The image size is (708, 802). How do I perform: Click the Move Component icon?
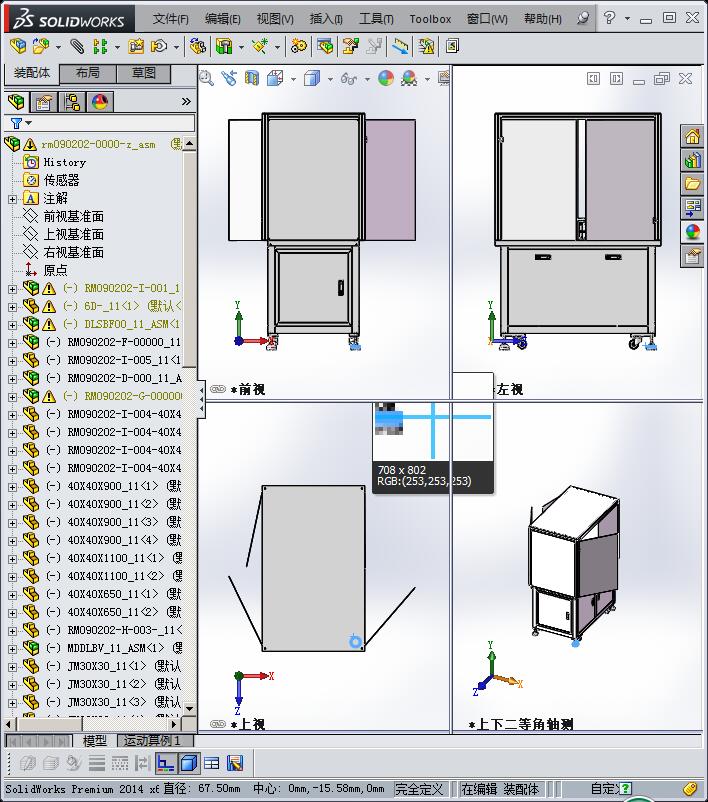(159, 47)
